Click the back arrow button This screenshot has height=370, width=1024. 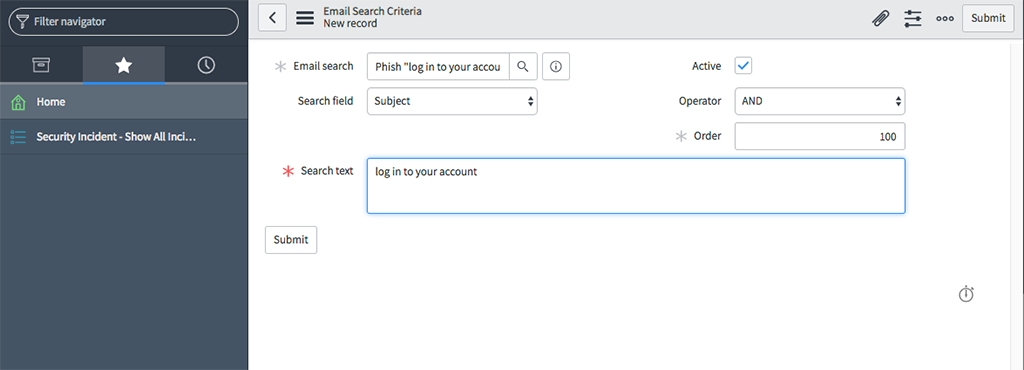[272, 18]
